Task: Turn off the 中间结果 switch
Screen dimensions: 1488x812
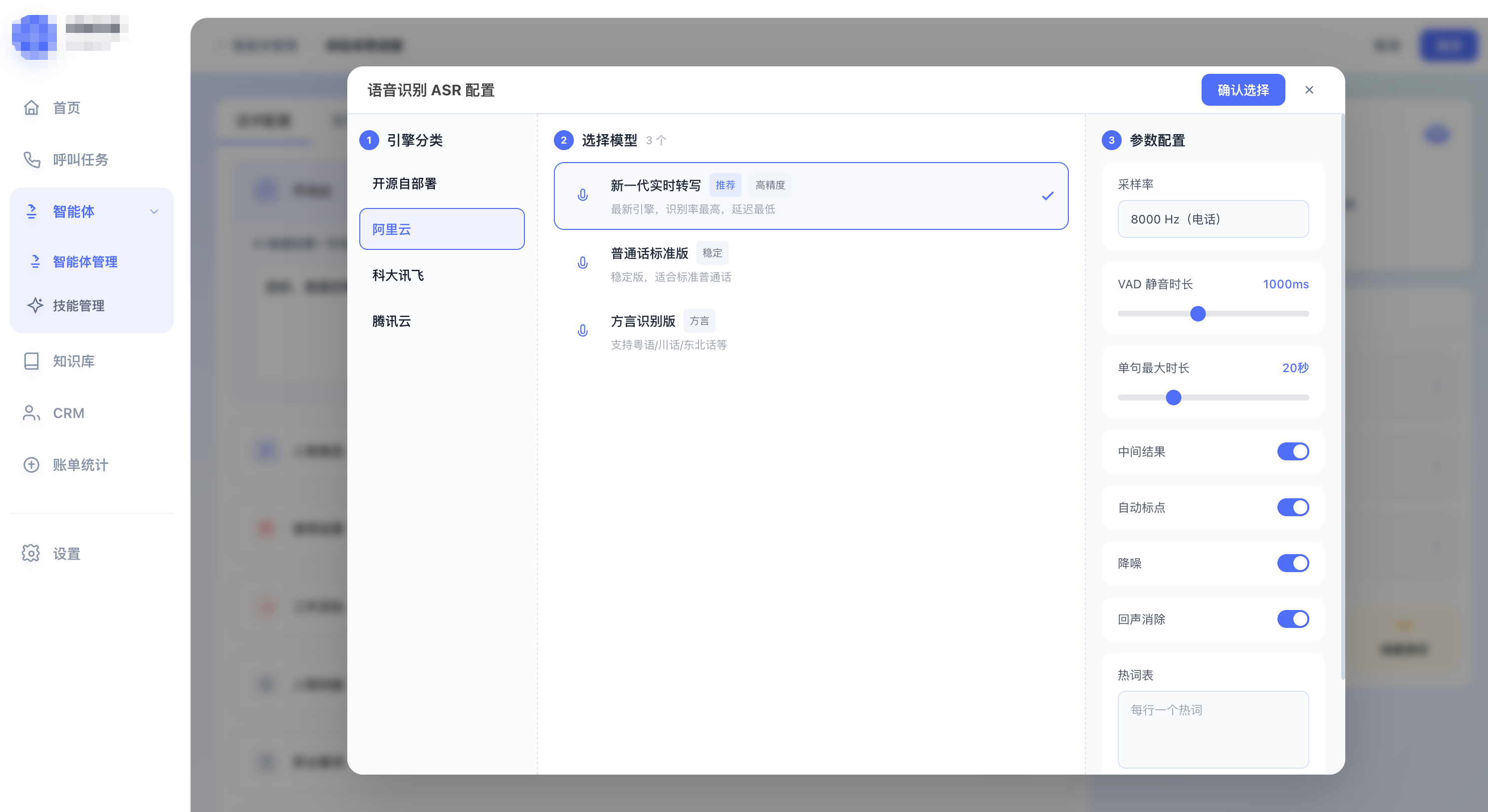Action: tap(1292, 451)
